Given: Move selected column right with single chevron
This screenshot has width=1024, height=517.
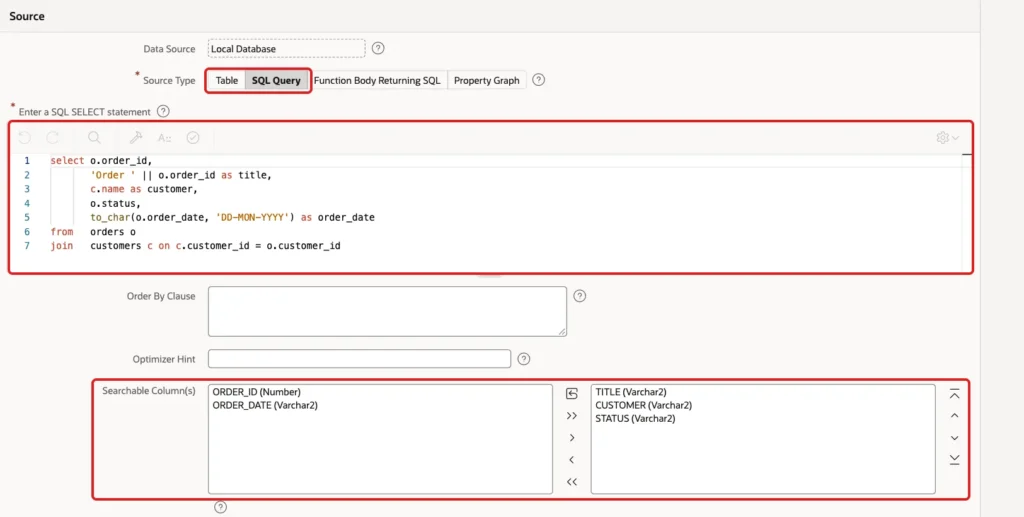Looking at the screenshot, I should coord(572,438).
